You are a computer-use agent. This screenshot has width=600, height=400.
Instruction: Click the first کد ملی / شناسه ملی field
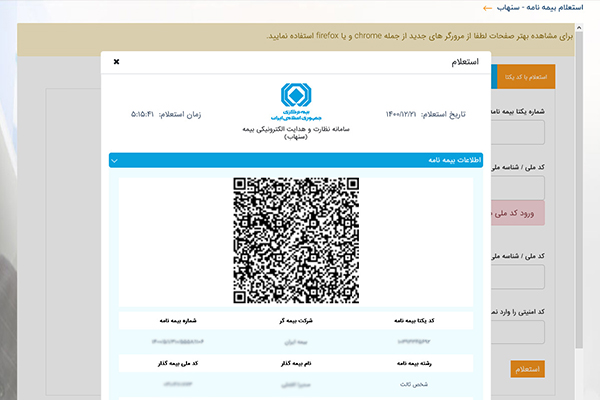pos(518,188)
